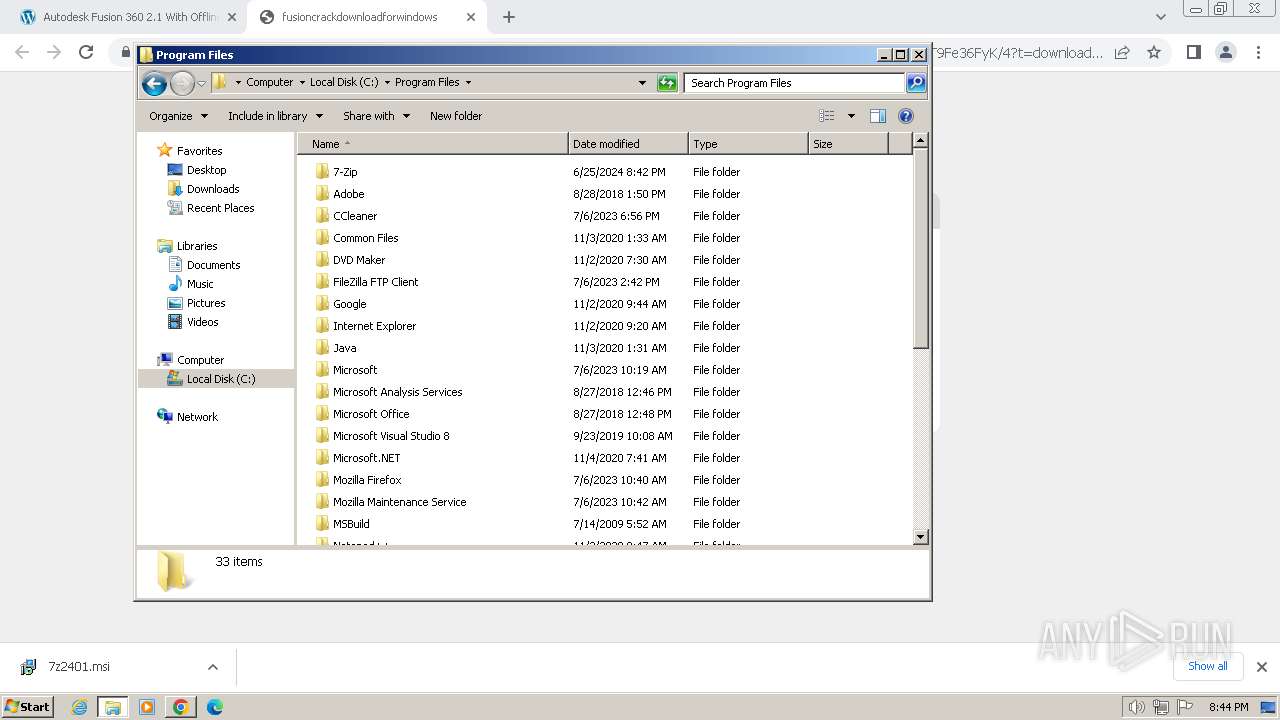Open the Windows Start menu
Image resolution: width=1280 pixels, height=720 pixels.
pos(28,706)
